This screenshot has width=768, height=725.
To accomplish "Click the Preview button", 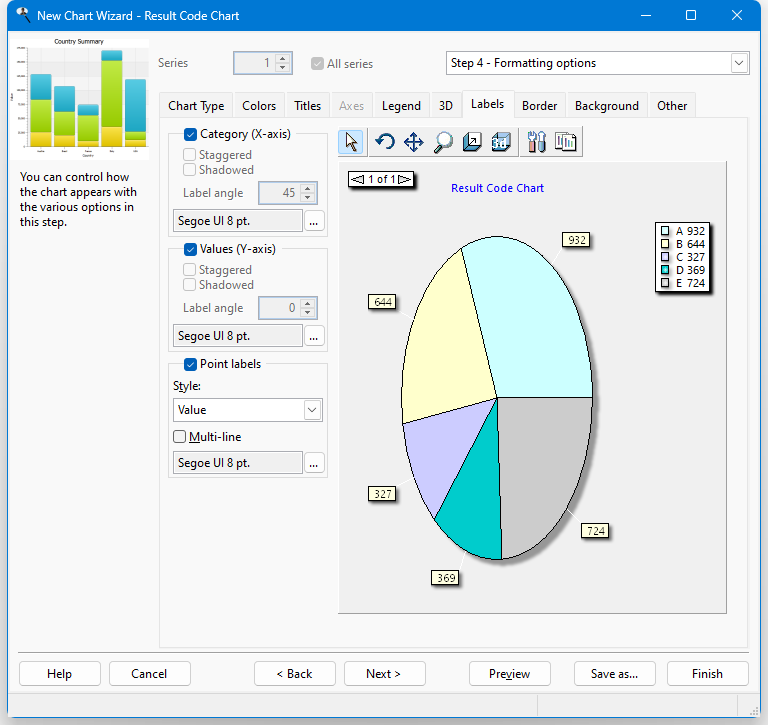I will [510, 674].
